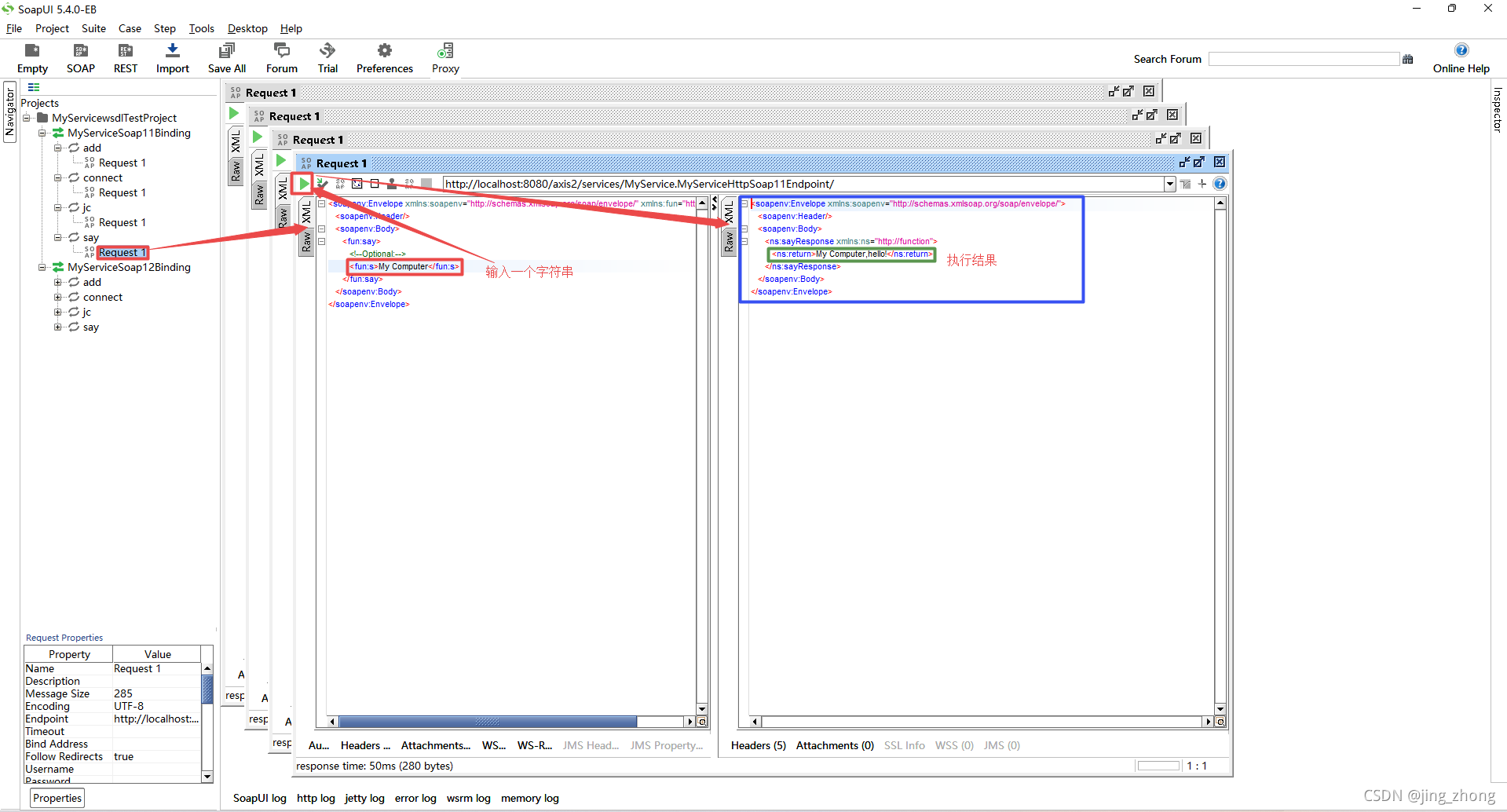Click the create empty request icon
Screen dimensions: 1507x812
375,184
